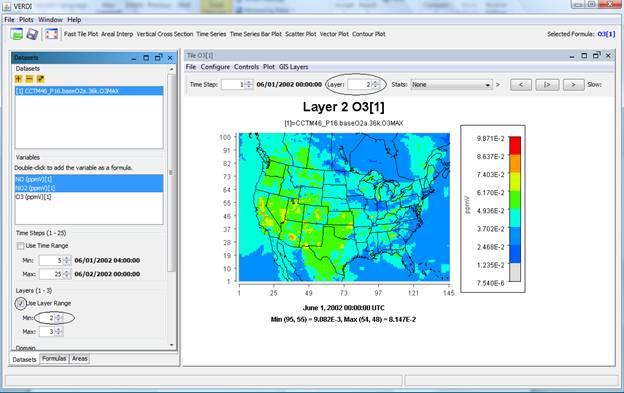This screenshot has height=393, width=624.
Task: Enable the Use Time Range checkbox
Action: coord(20,246)
